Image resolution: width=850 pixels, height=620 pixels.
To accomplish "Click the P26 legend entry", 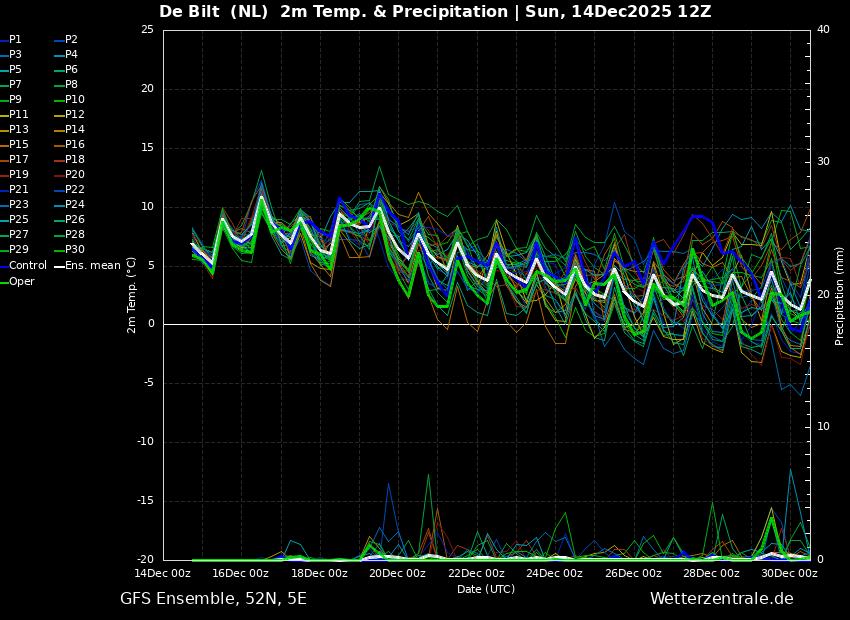I will 75,220.
